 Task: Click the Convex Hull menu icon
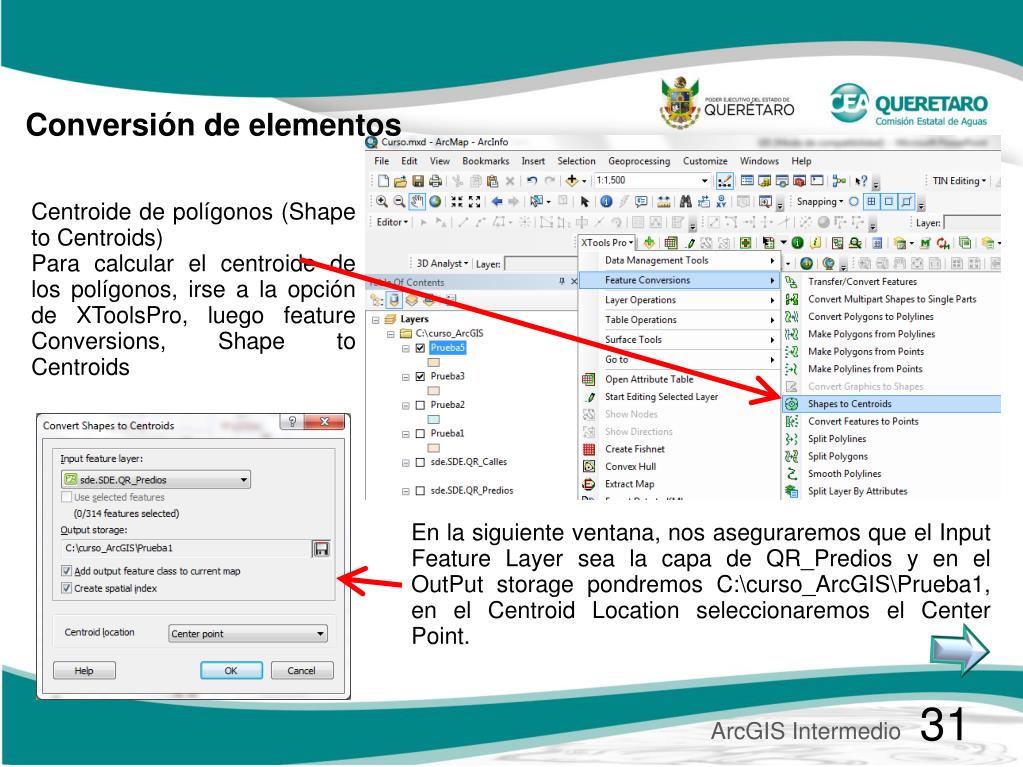(589, 466)
